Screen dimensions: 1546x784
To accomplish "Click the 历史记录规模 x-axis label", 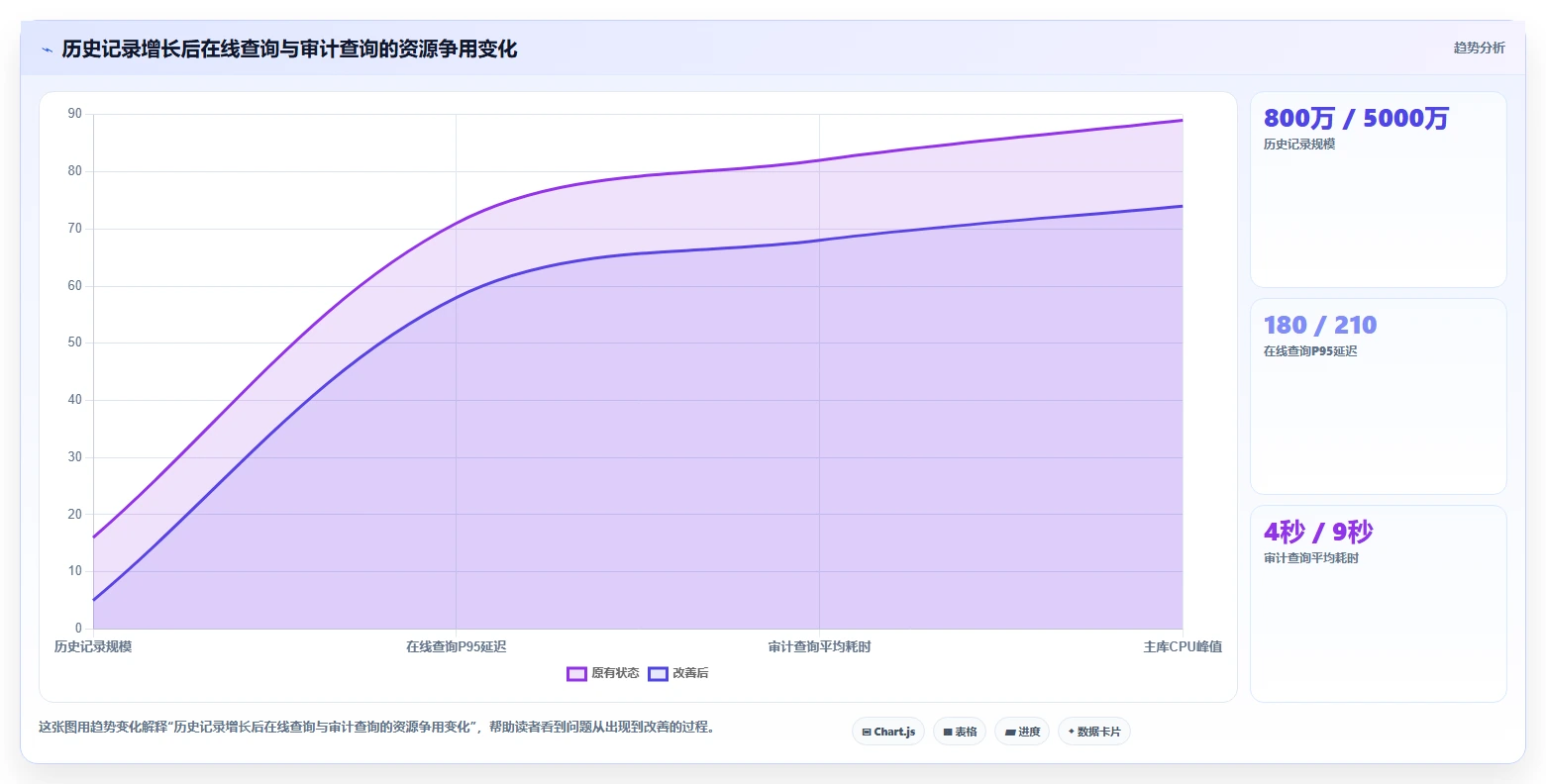I will pyautogui.click(x=93, y=646).
